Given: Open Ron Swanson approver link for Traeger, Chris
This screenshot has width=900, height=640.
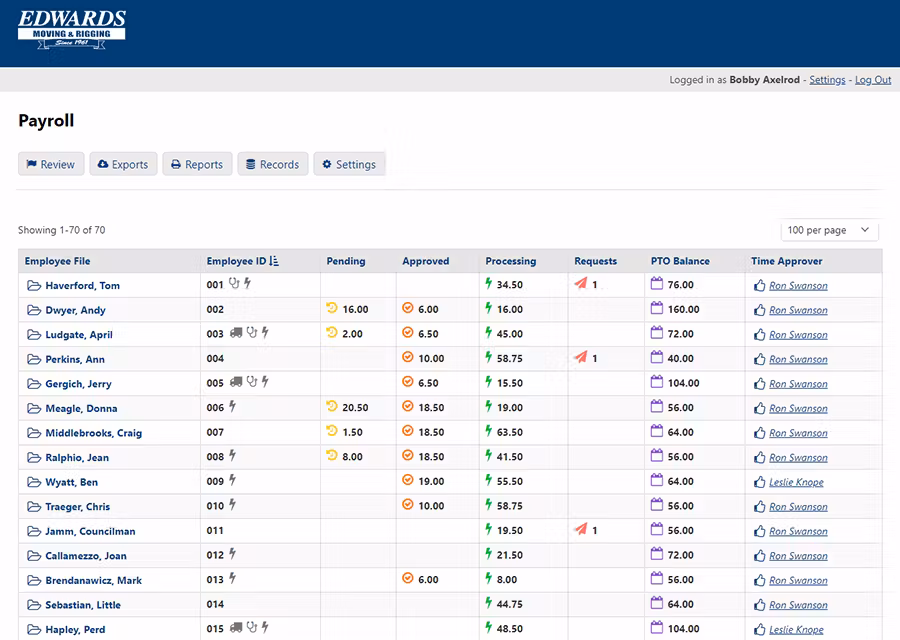Looking at the screenshot, I should pyautogui.click(x=798, y=507).
